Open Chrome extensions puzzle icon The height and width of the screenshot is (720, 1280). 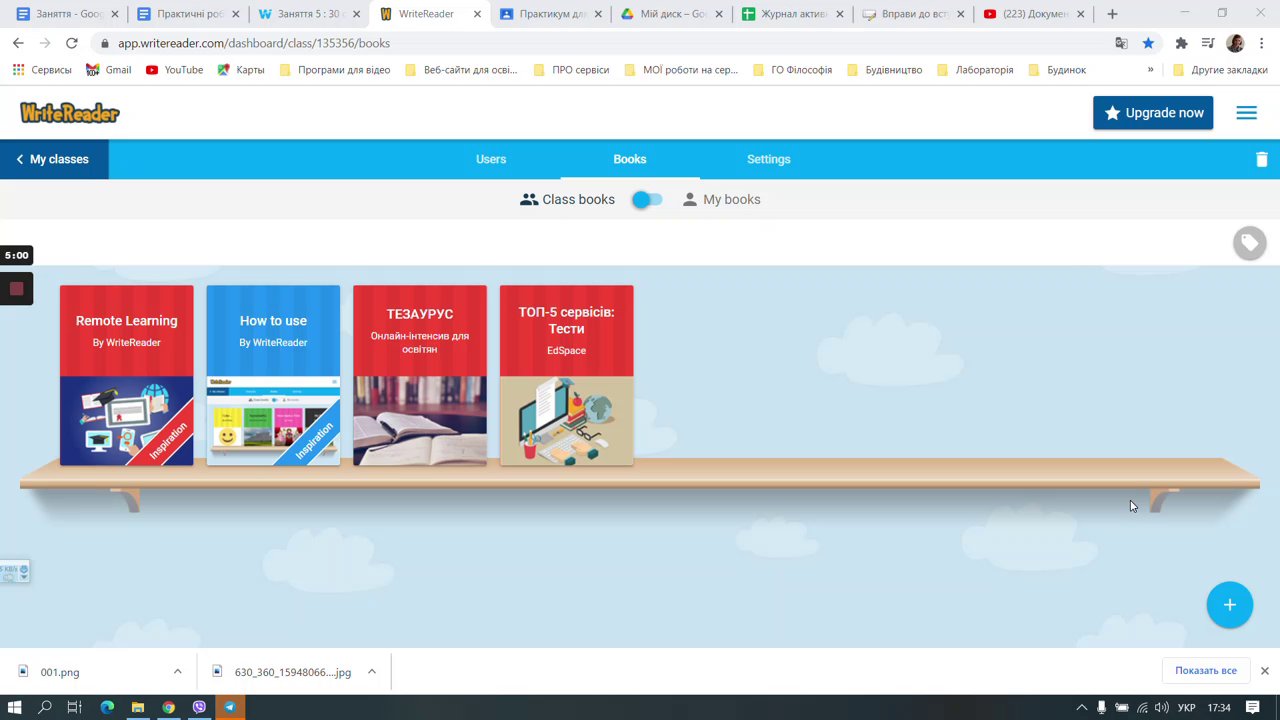pos(1181,43)
